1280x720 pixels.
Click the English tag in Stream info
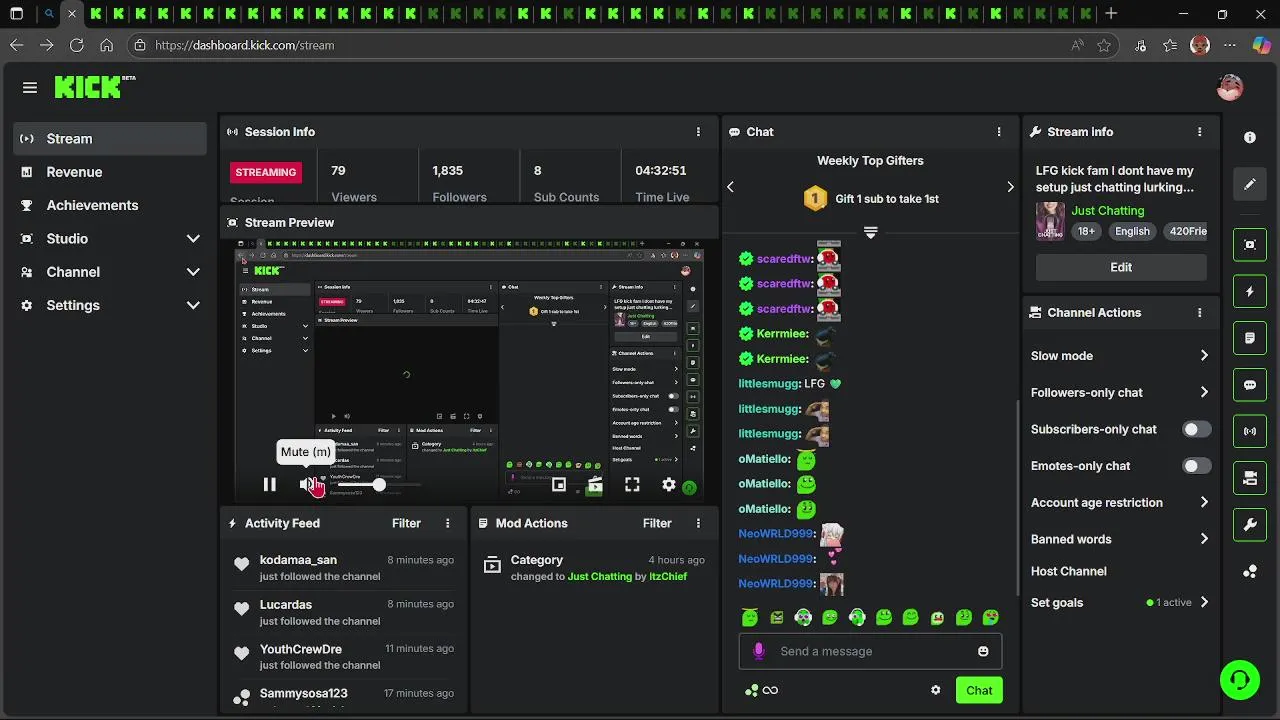tap(1132, 231)
